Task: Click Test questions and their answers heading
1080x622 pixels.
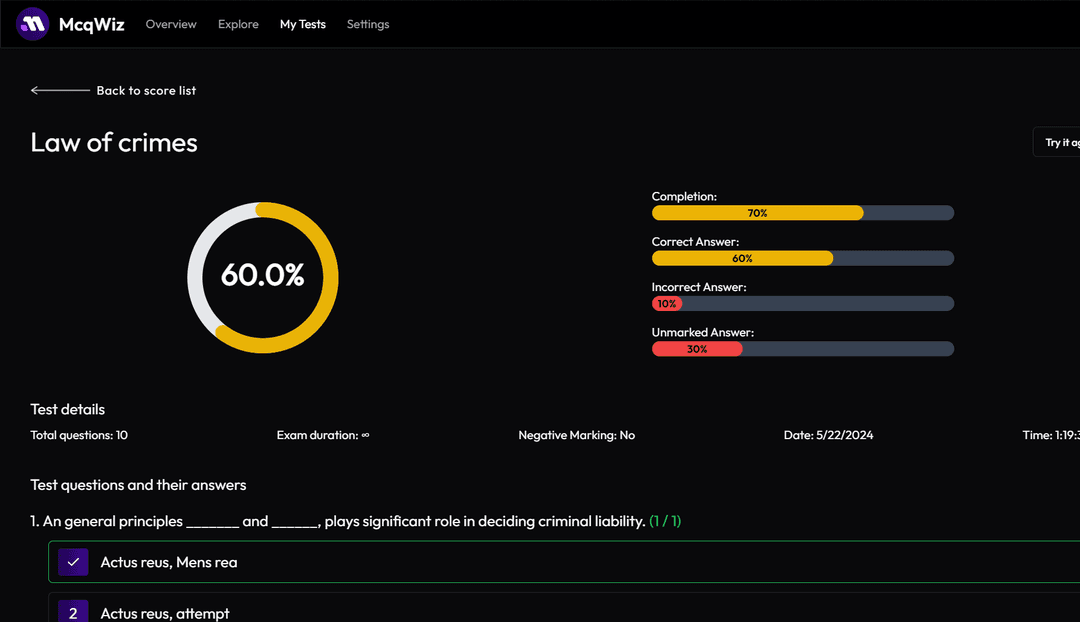Action: coord(138,485)
